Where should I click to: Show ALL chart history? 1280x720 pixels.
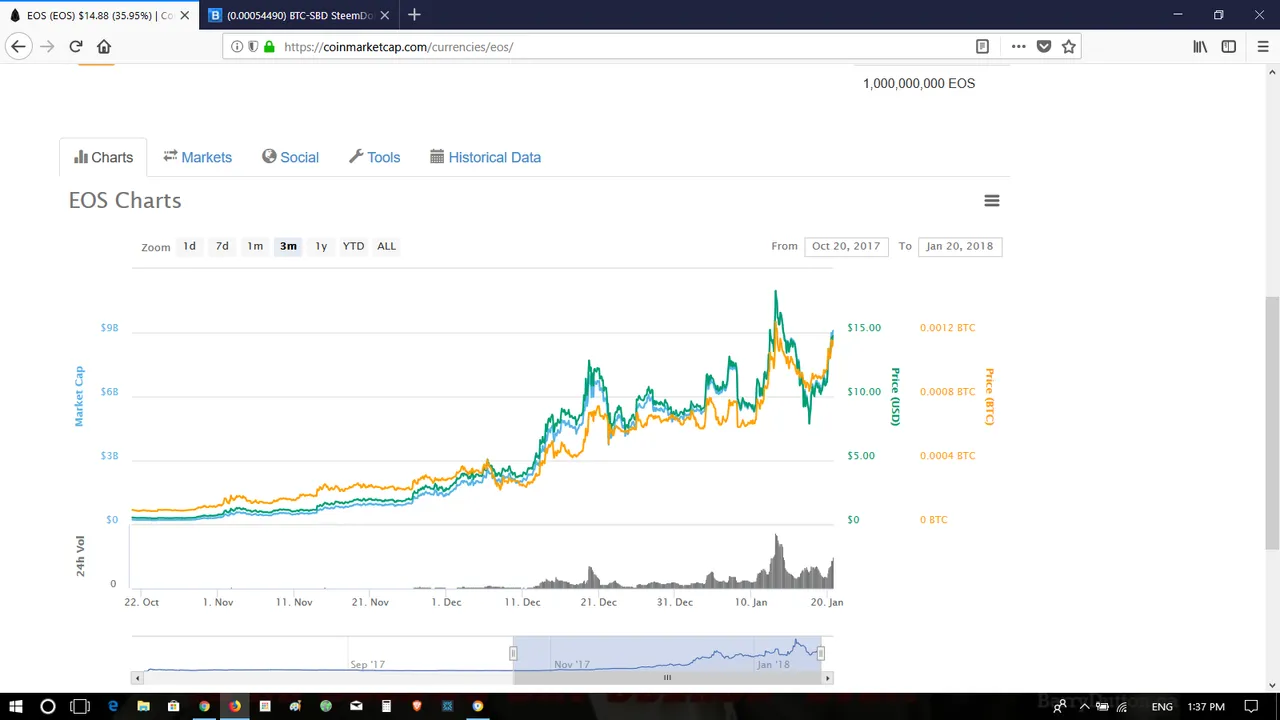[386, 246]
